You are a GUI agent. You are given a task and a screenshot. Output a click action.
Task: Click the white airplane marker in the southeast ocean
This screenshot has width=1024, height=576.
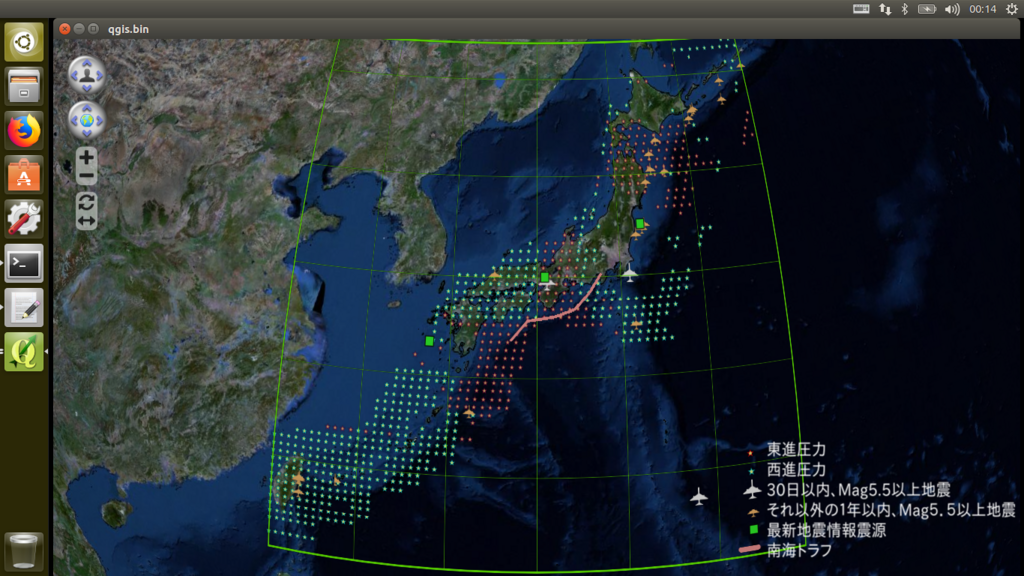(699, 497)
